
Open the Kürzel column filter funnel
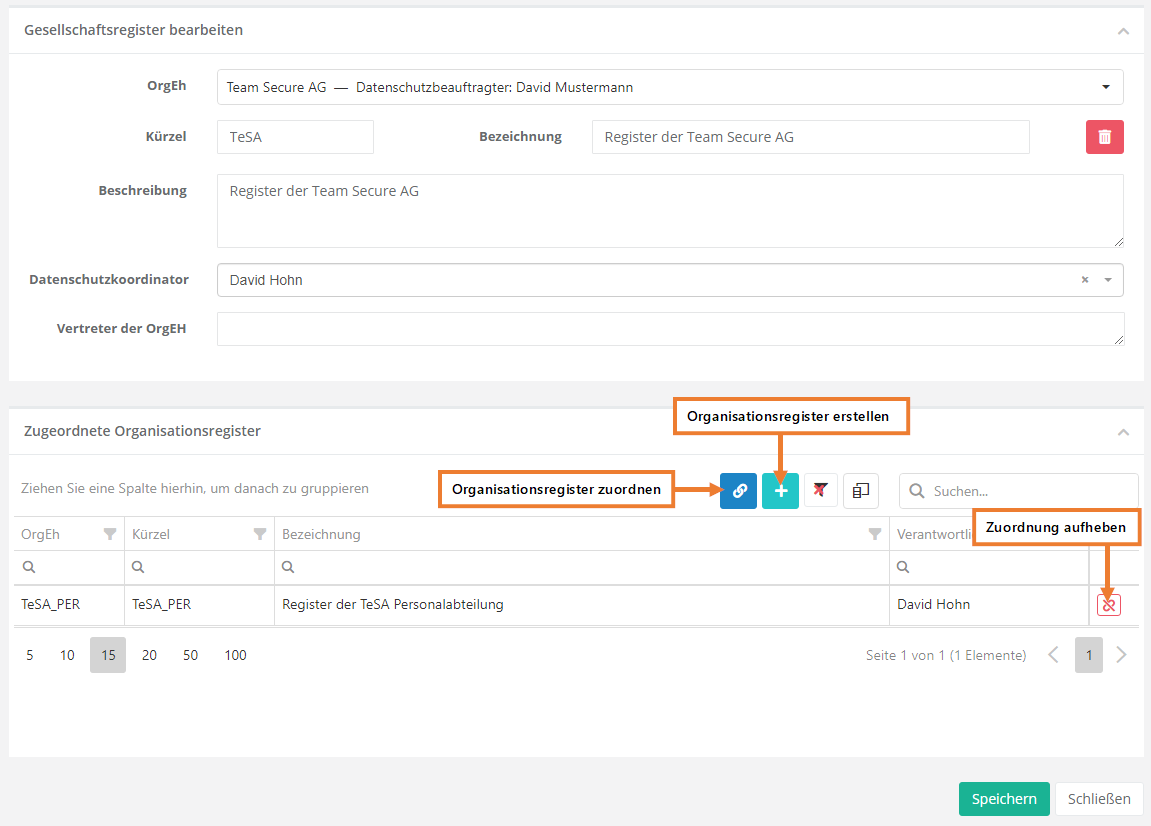tap(260, 534)
